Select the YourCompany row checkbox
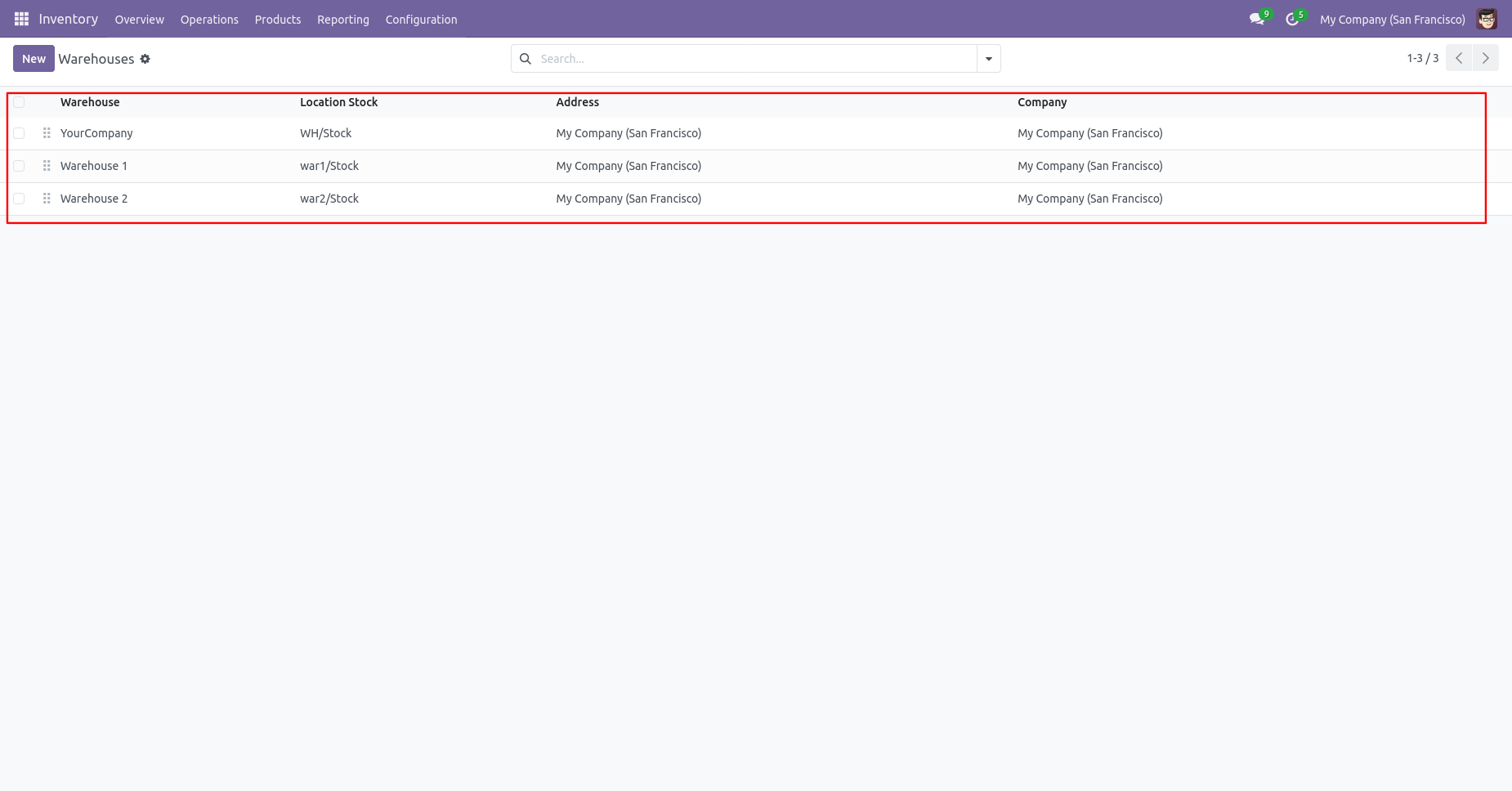 point(19,133)
